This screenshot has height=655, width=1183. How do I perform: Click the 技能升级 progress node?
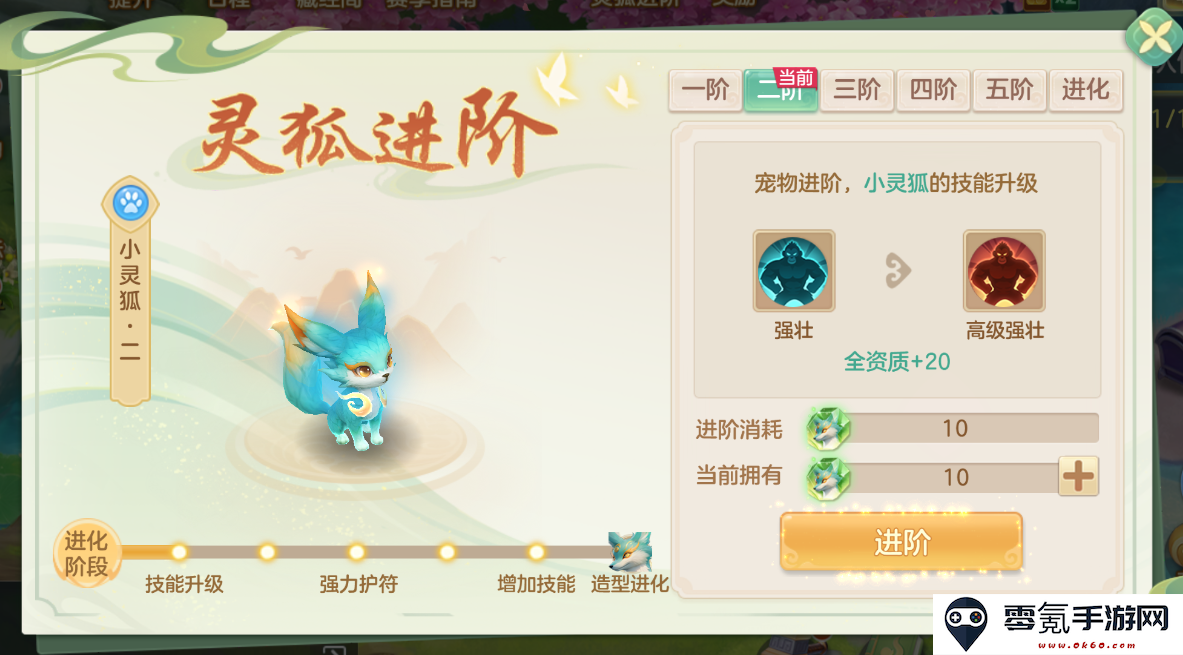(179, 552)
